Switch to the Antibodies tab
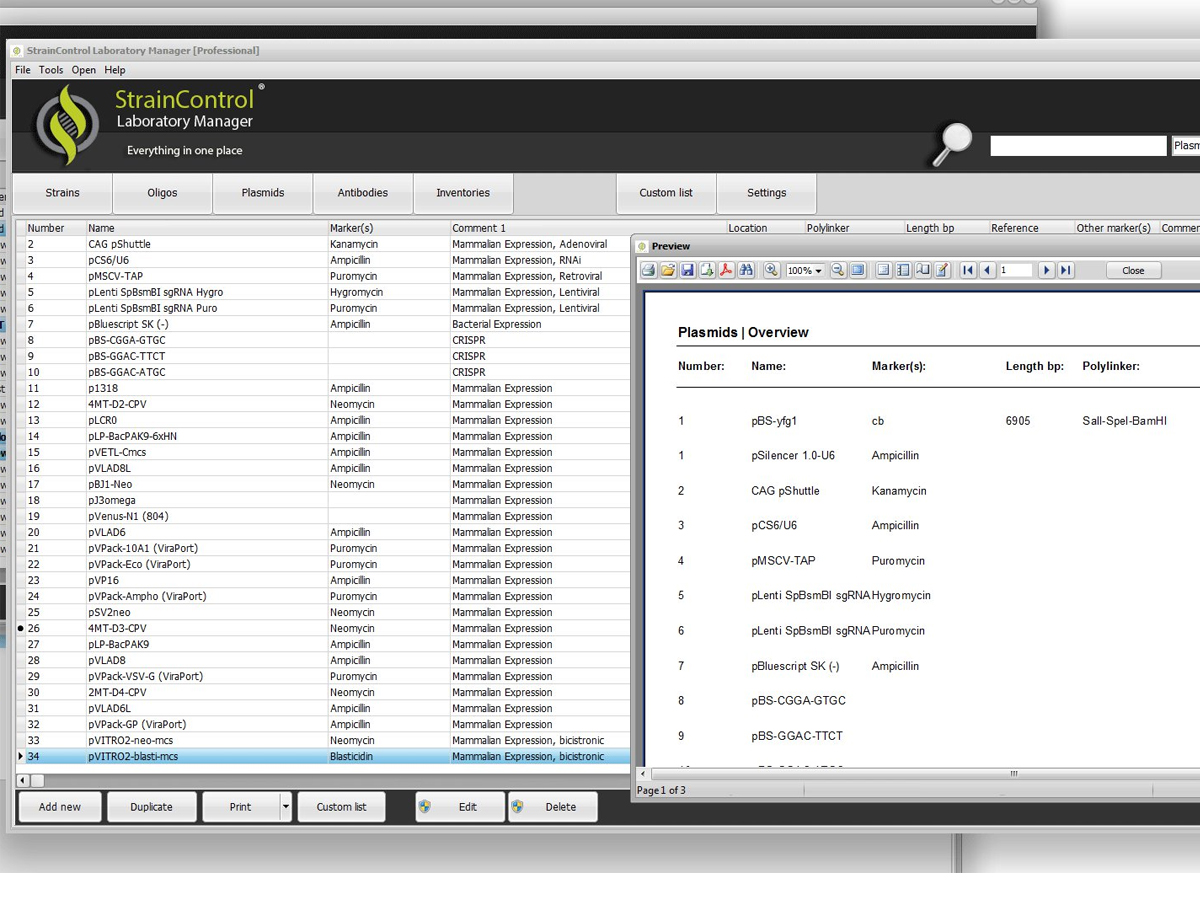The image size is (1200, 900). (363, 193)
